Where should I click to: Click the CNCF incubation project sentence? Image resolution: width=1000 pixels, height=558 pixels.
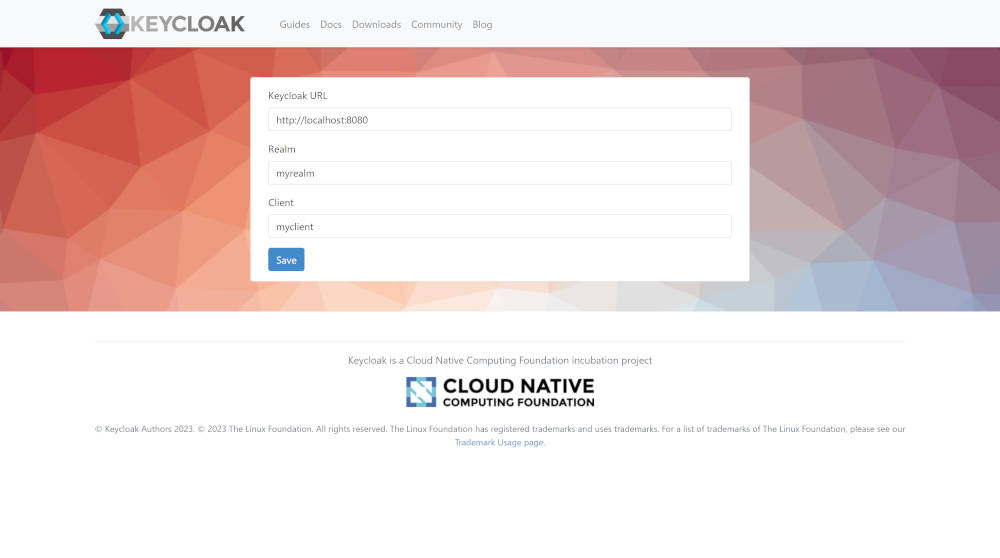500,360
